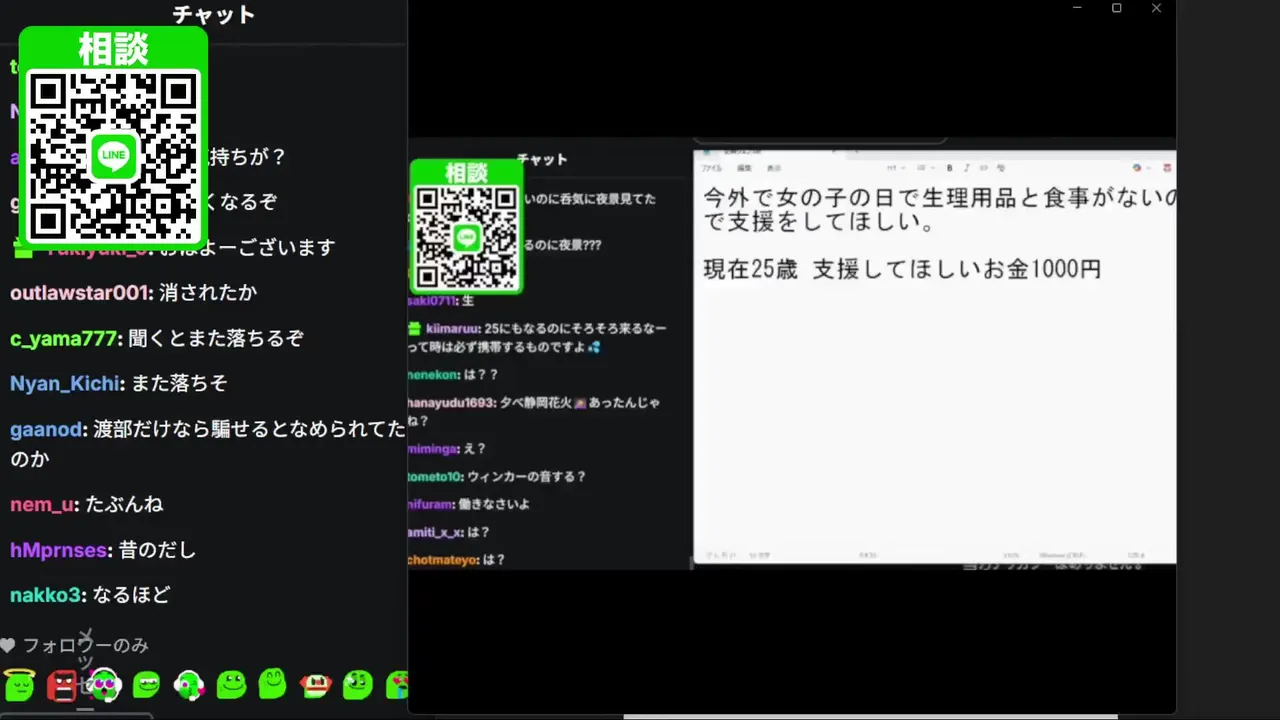
Task: Click the Notepad line starting 今外で女の子の日
Action: [939, 198]
